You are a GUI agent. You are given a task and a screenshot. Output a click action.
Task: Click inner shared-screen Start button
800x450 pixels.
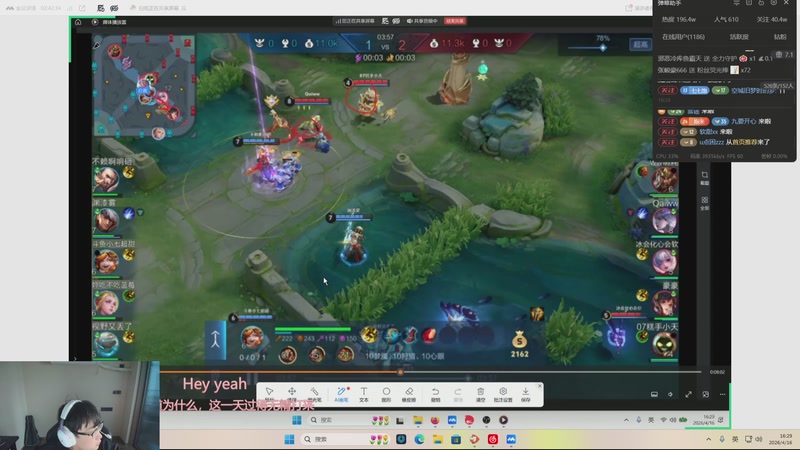(x=296, y=420)
